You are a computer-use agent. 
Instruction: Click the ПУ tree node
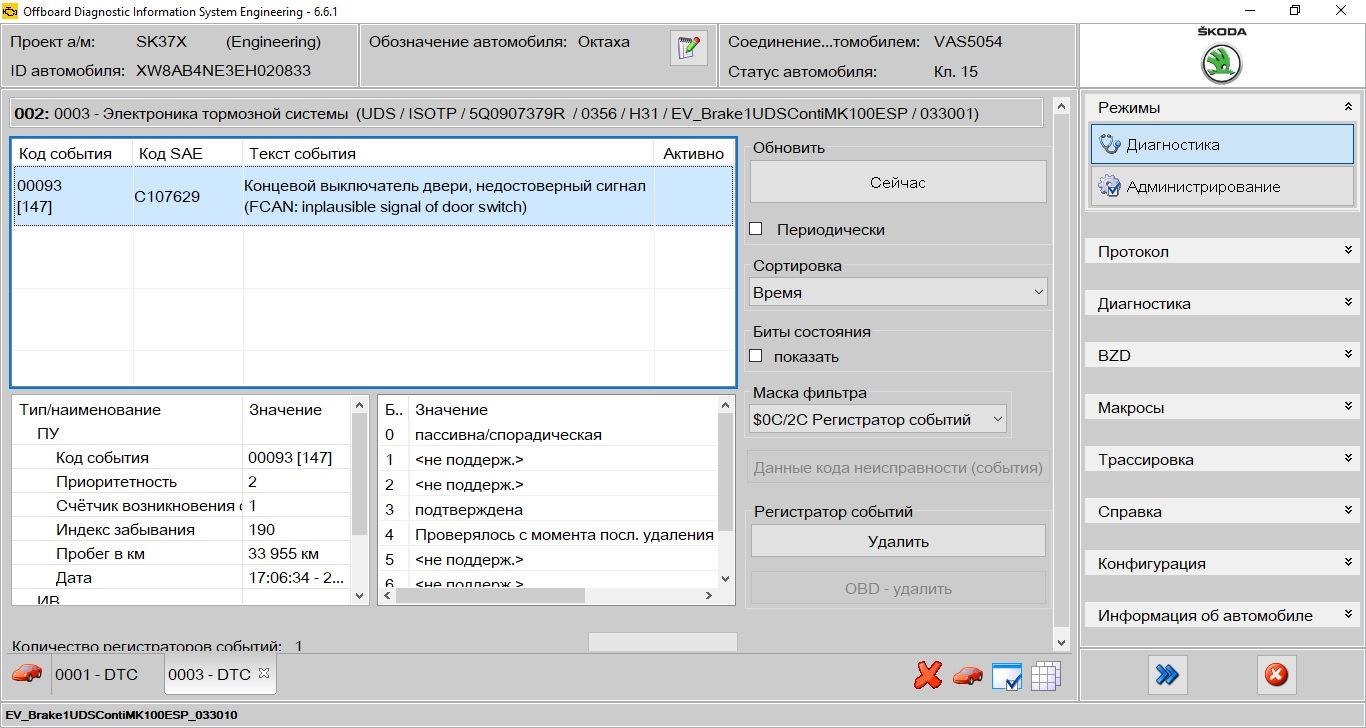pyautogui.click(x=48, y=433)
